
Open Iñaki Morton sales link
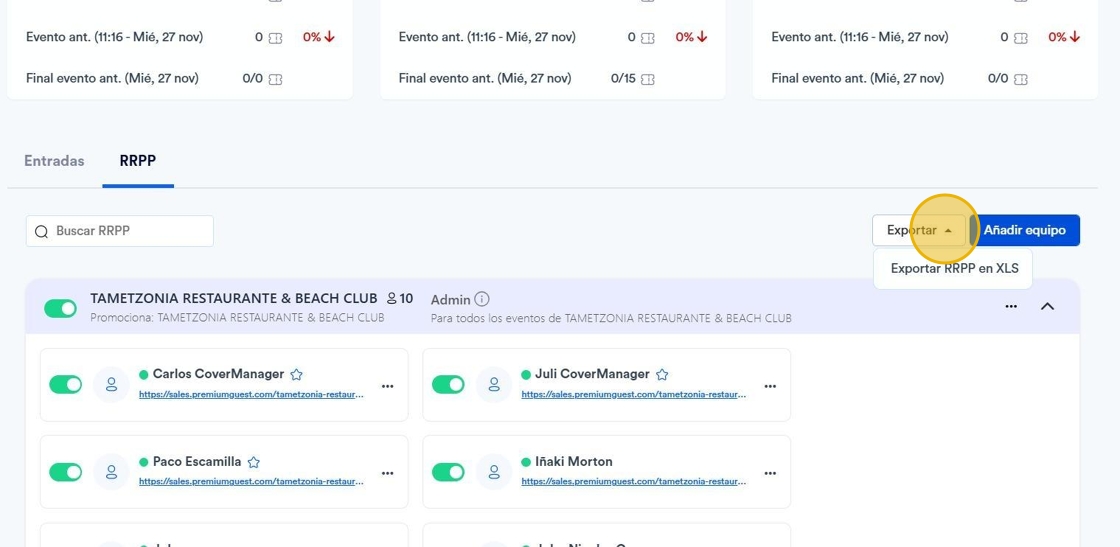(x=634, y=481)
